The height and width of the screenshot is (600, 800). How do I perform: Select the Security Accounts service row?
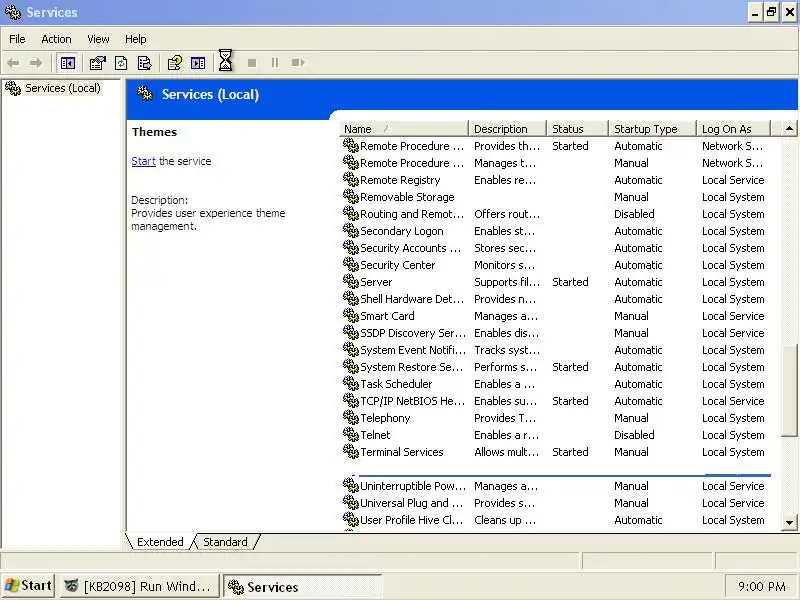tap(556, 248)
